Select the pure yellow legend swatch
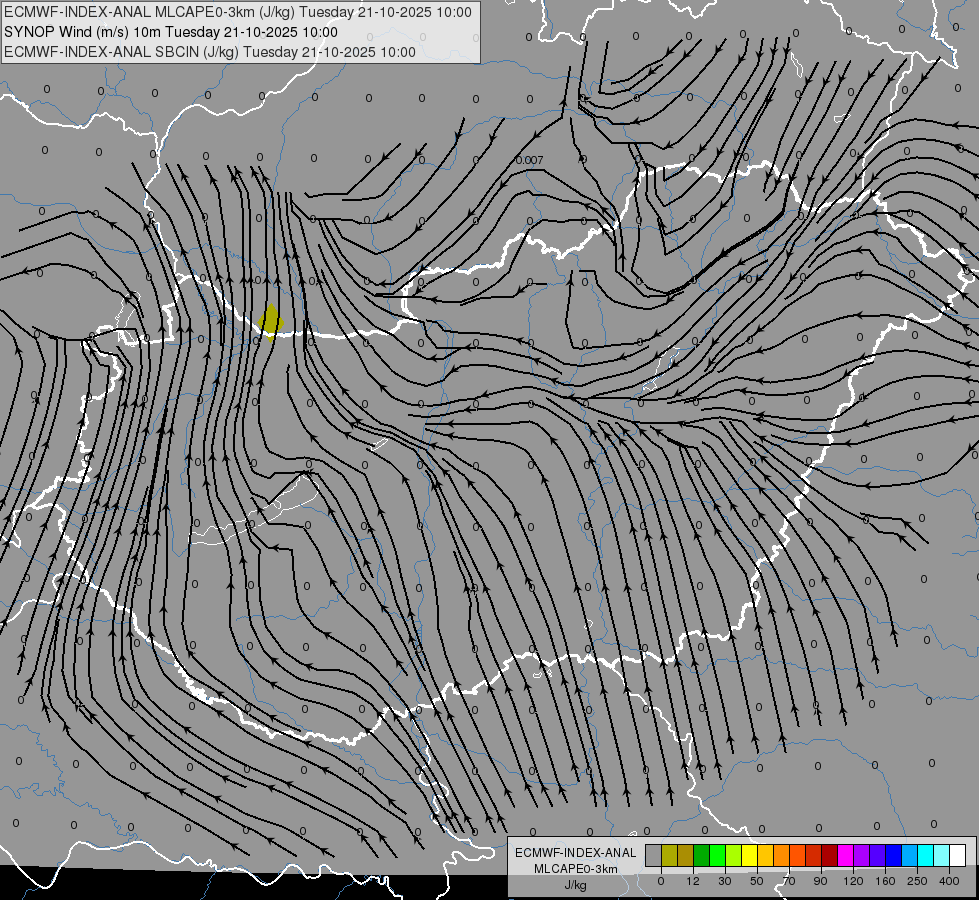 tap(750, 855)
